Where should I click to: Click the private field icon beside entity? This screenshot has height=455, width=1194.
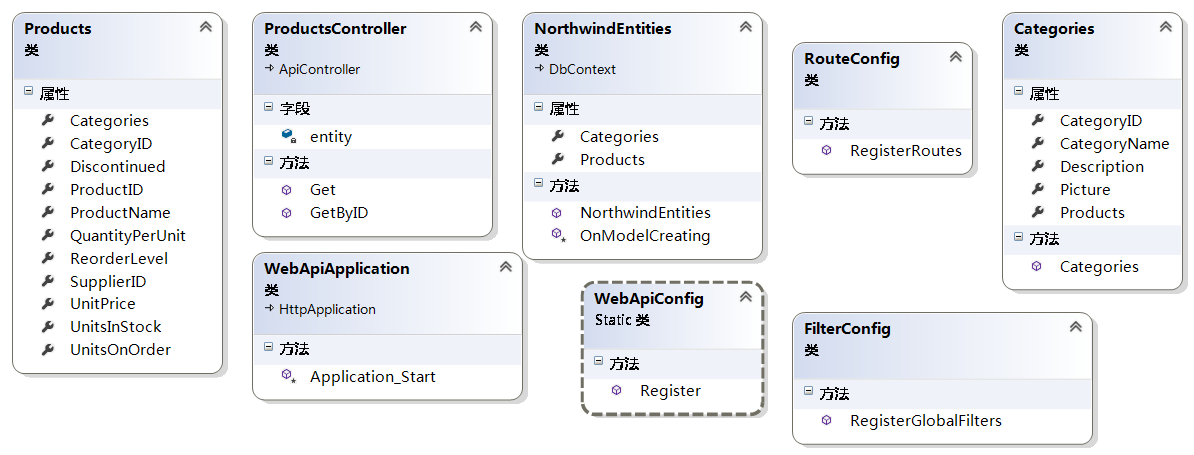pyautogui.click(x=288, y=136)
